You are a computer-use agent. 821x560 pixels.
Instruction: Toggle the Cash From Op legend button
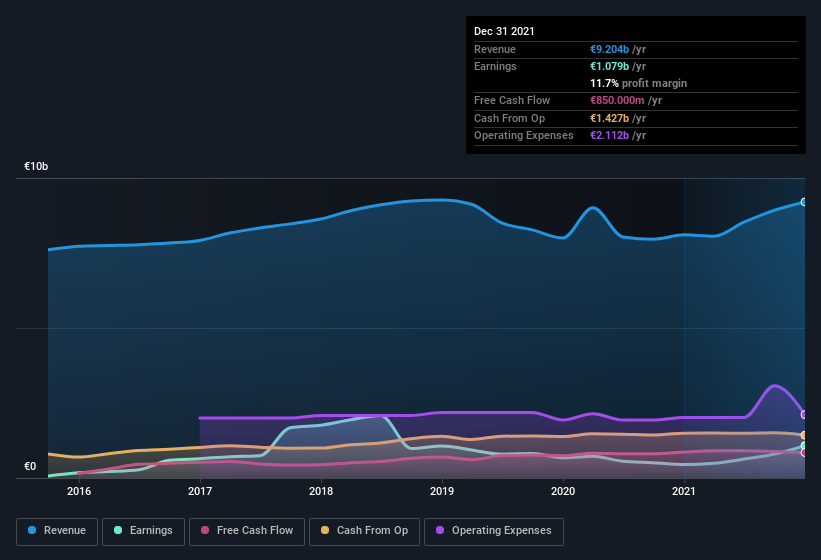click(364, 531)
